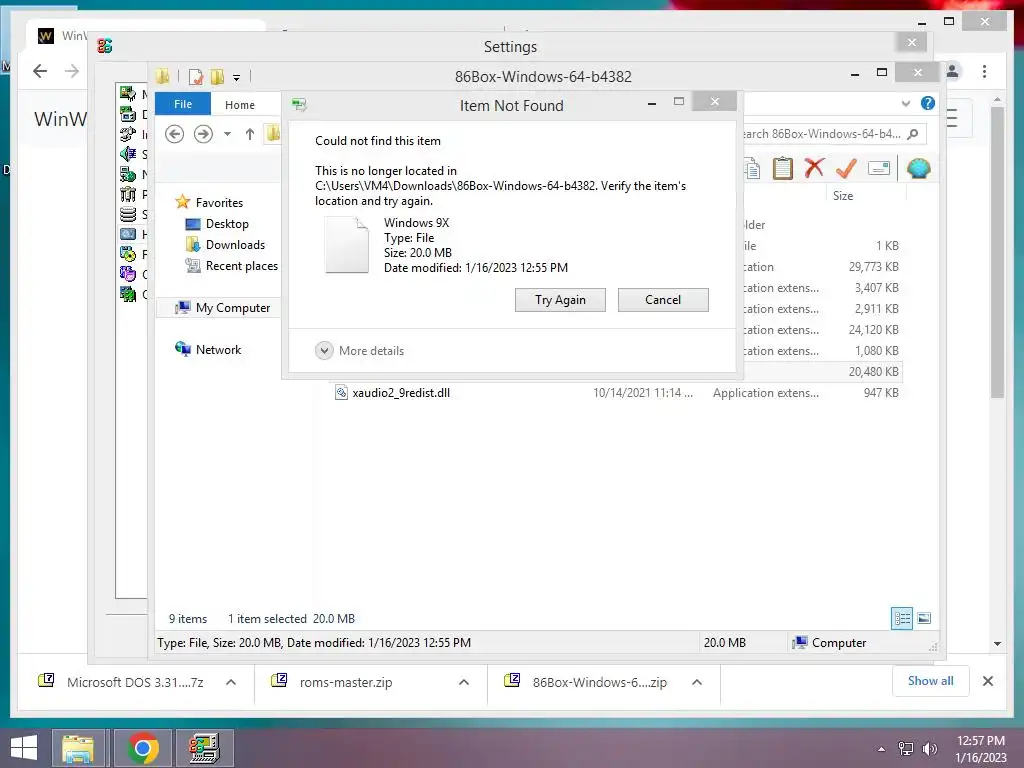Click Show all downloads
Screen dimensions: 1024x768
930,681
